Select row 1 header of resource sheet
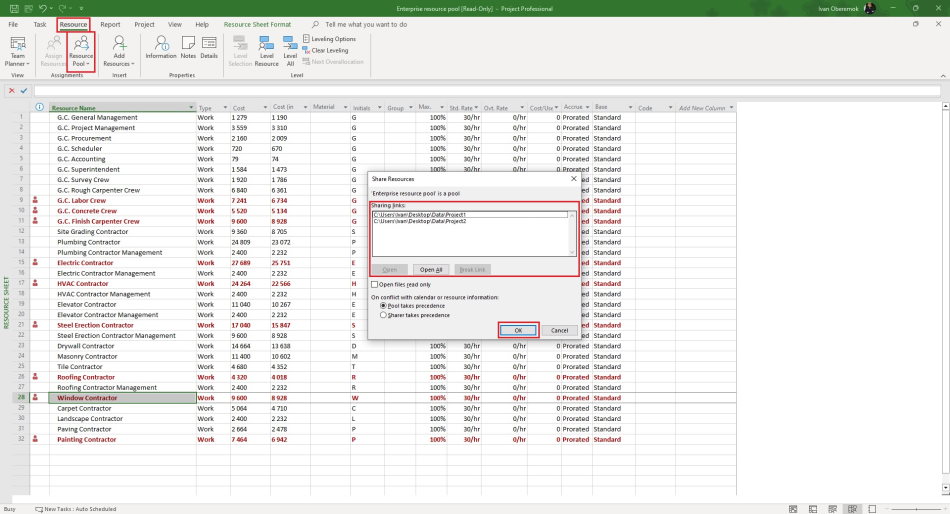 tap(21, 117)
